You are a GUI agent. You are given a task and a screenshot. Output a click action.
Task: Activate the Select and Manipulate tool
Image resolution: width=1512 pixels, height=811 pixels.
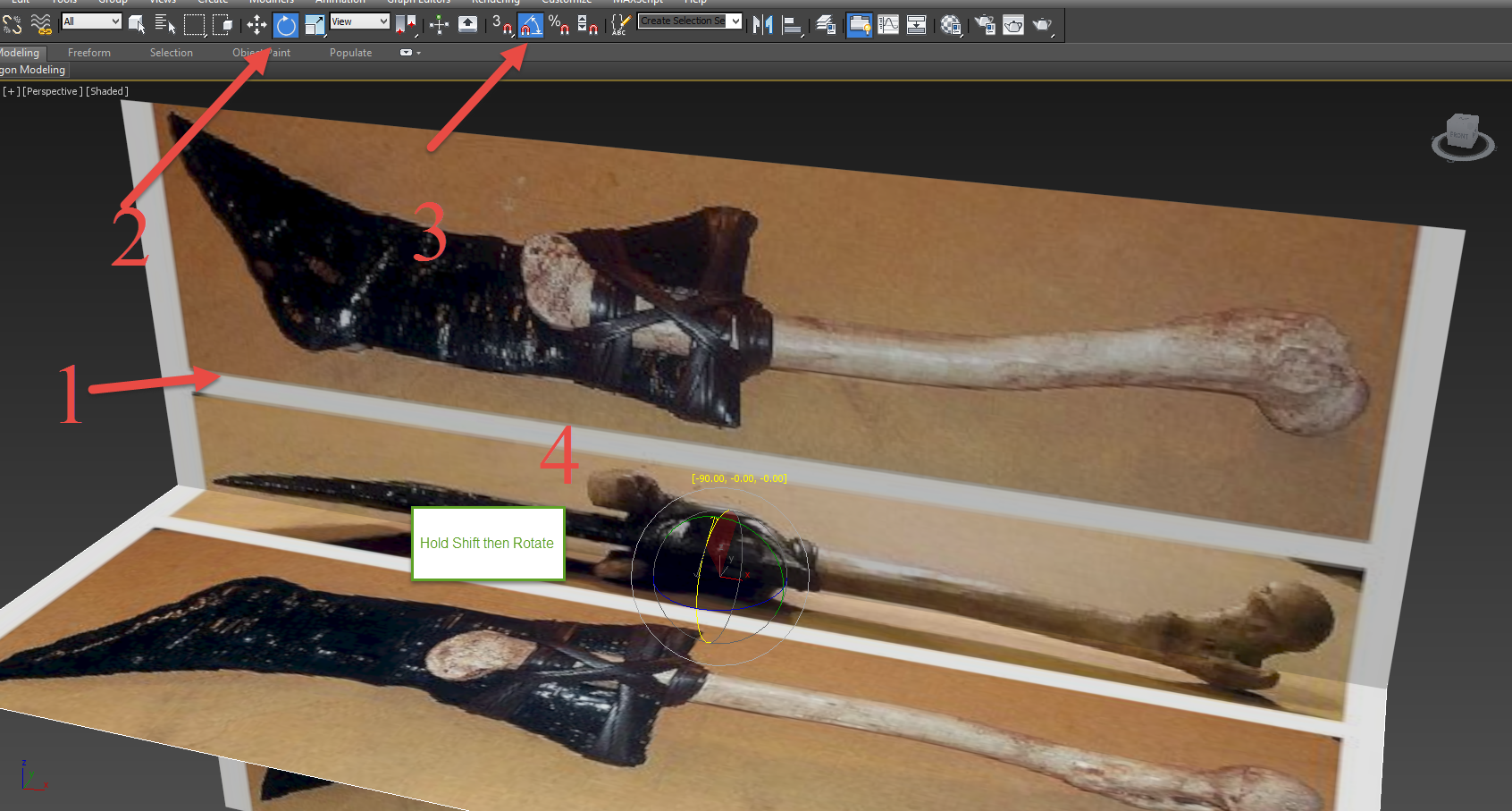pos(439,24)
